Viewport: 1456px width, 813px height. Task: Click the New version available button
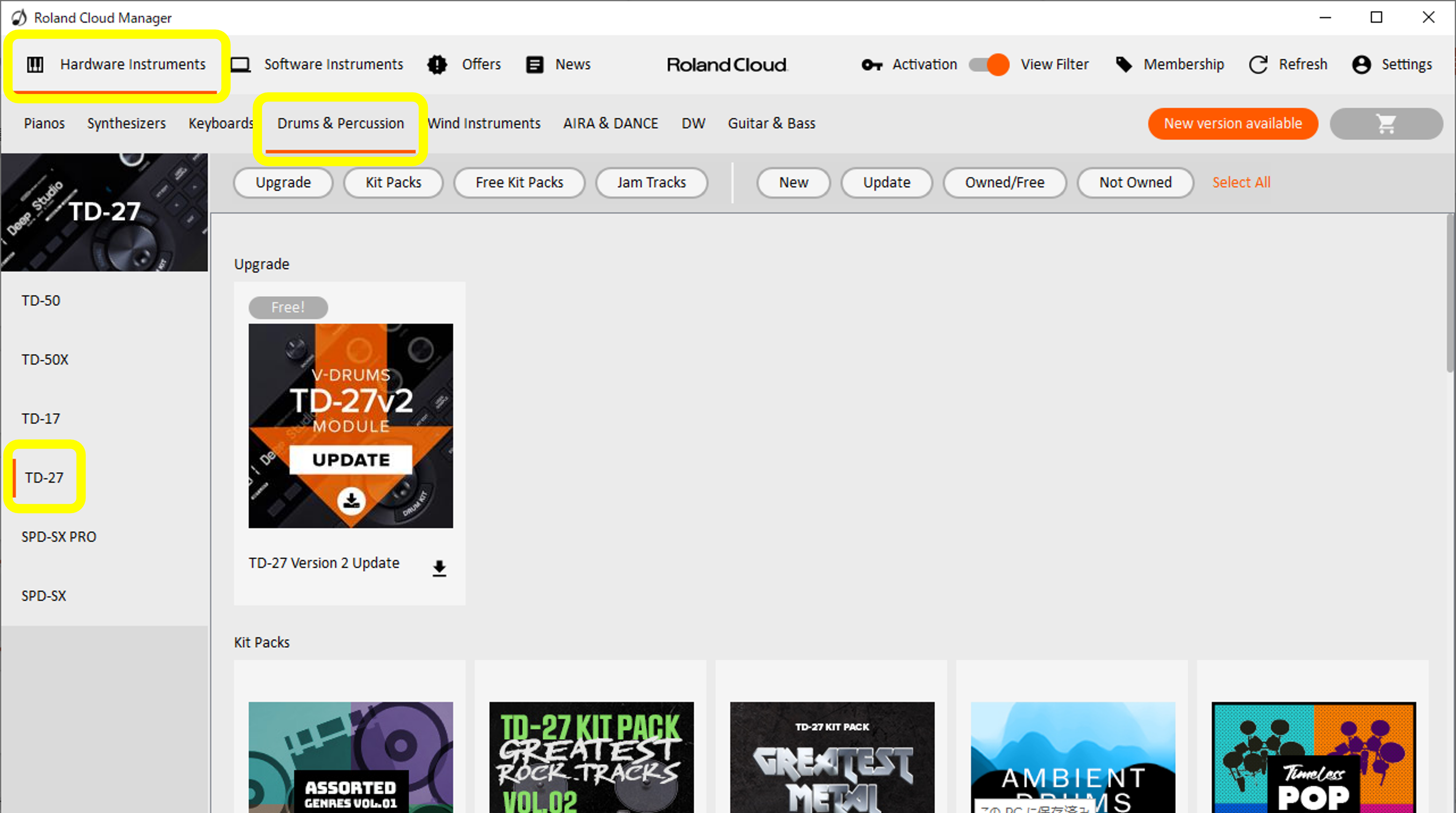1233,123
